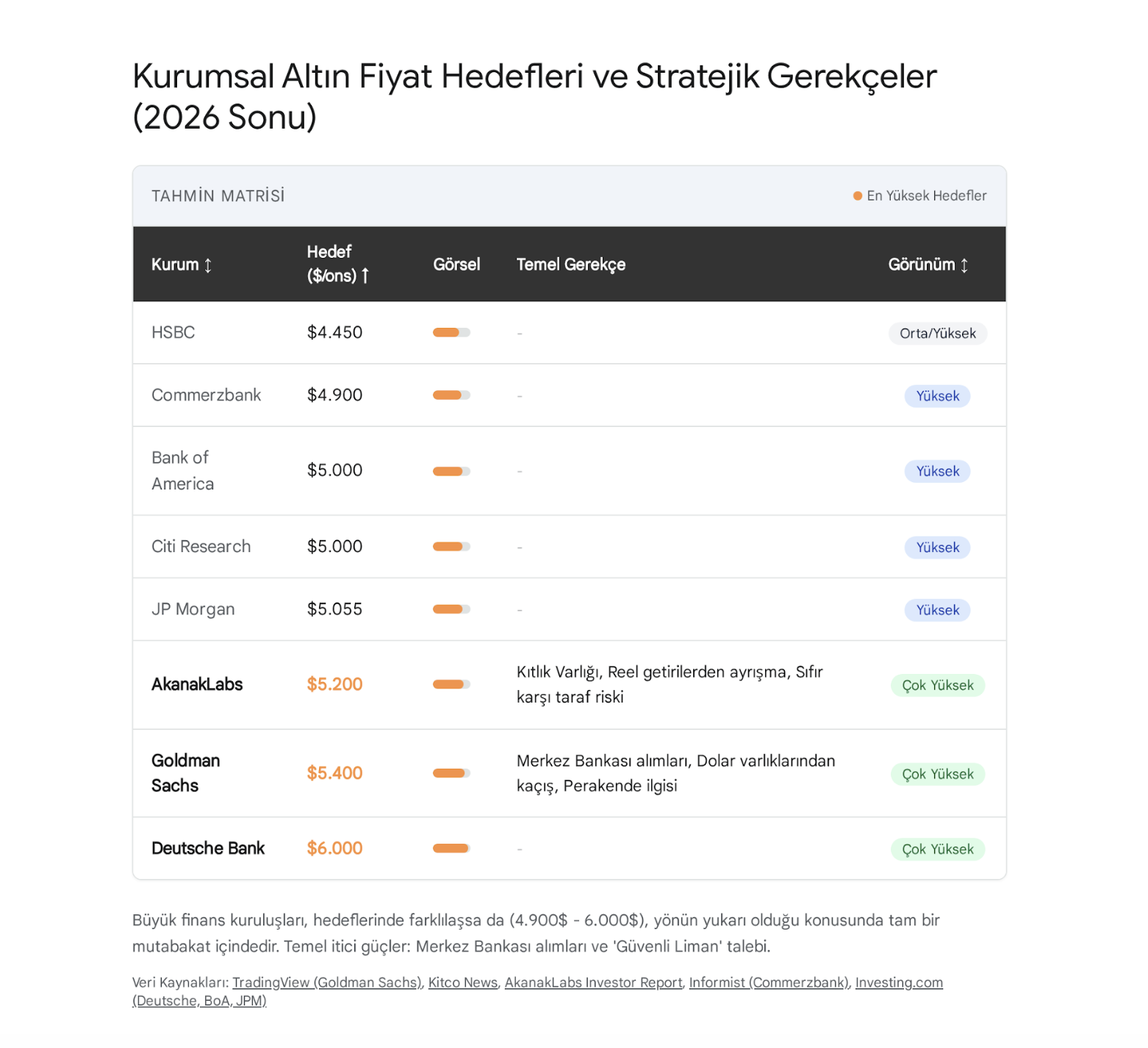Click the orange En Yüksek Hedefler legend dot
Screen dimensions: 1148x1048
857,196
